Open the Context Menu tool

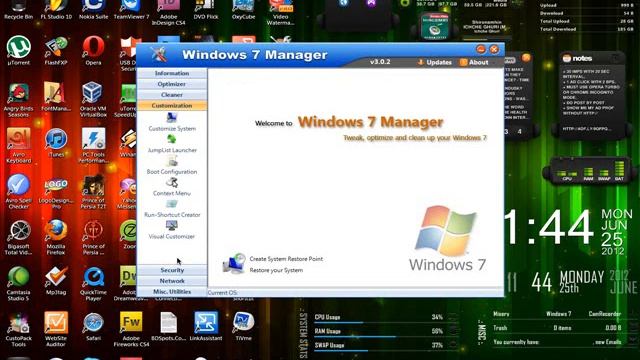click(x=172, y=187)
